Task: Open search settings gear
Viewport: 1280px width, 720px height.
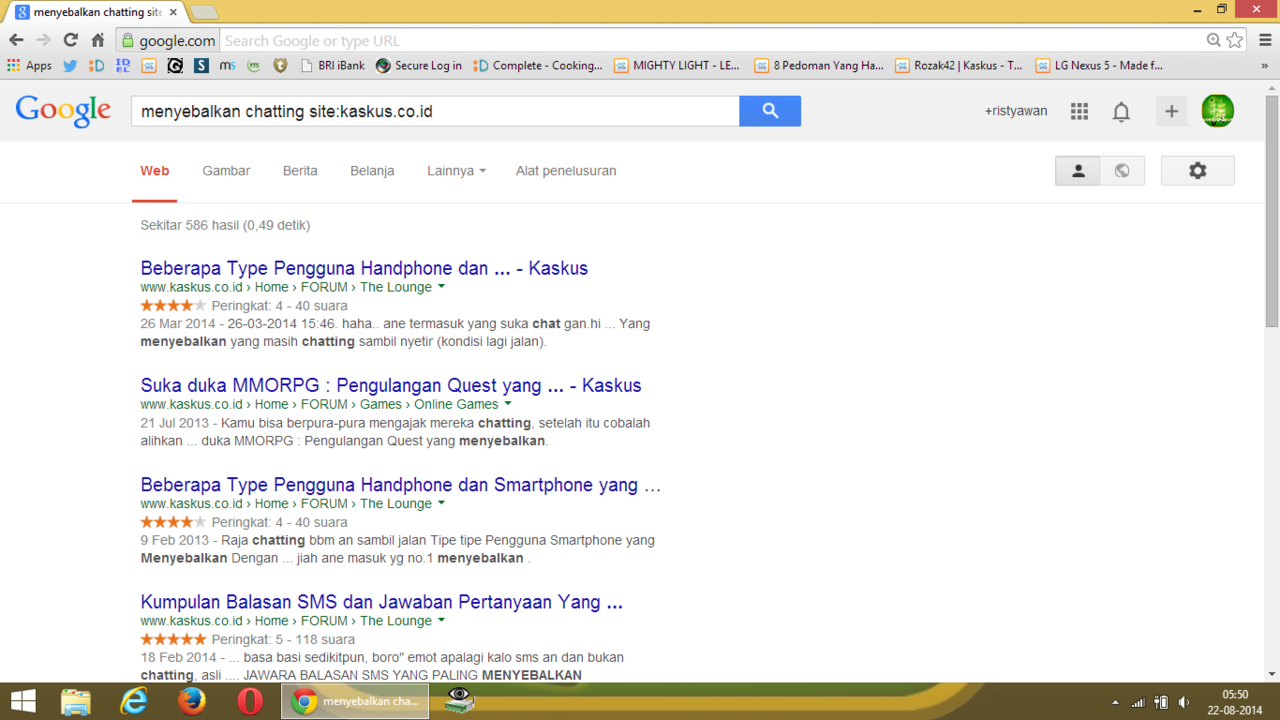Action: [1198, 171]
